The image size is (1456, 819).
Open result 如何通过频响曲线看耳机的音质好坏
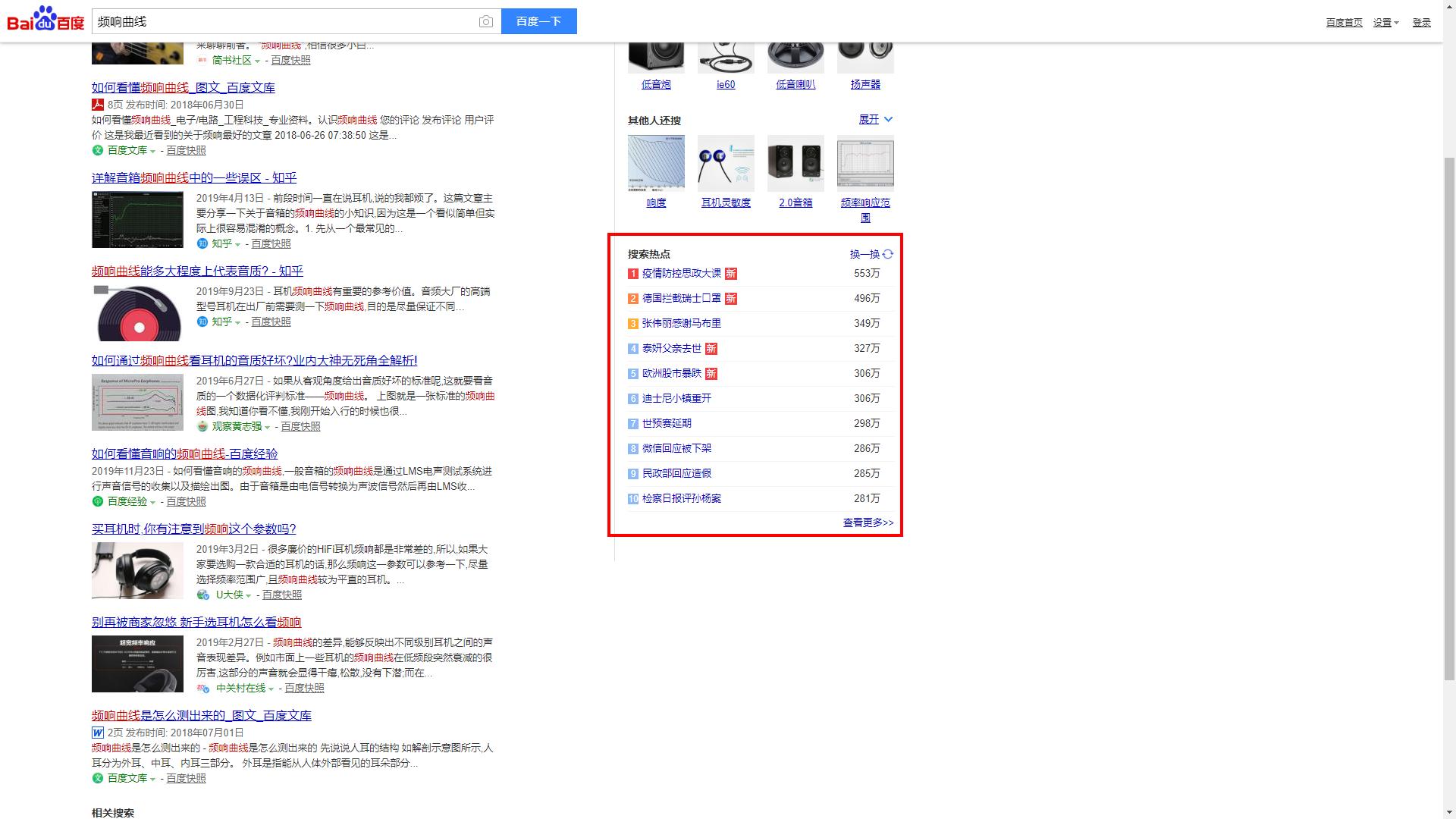(254, 360)
